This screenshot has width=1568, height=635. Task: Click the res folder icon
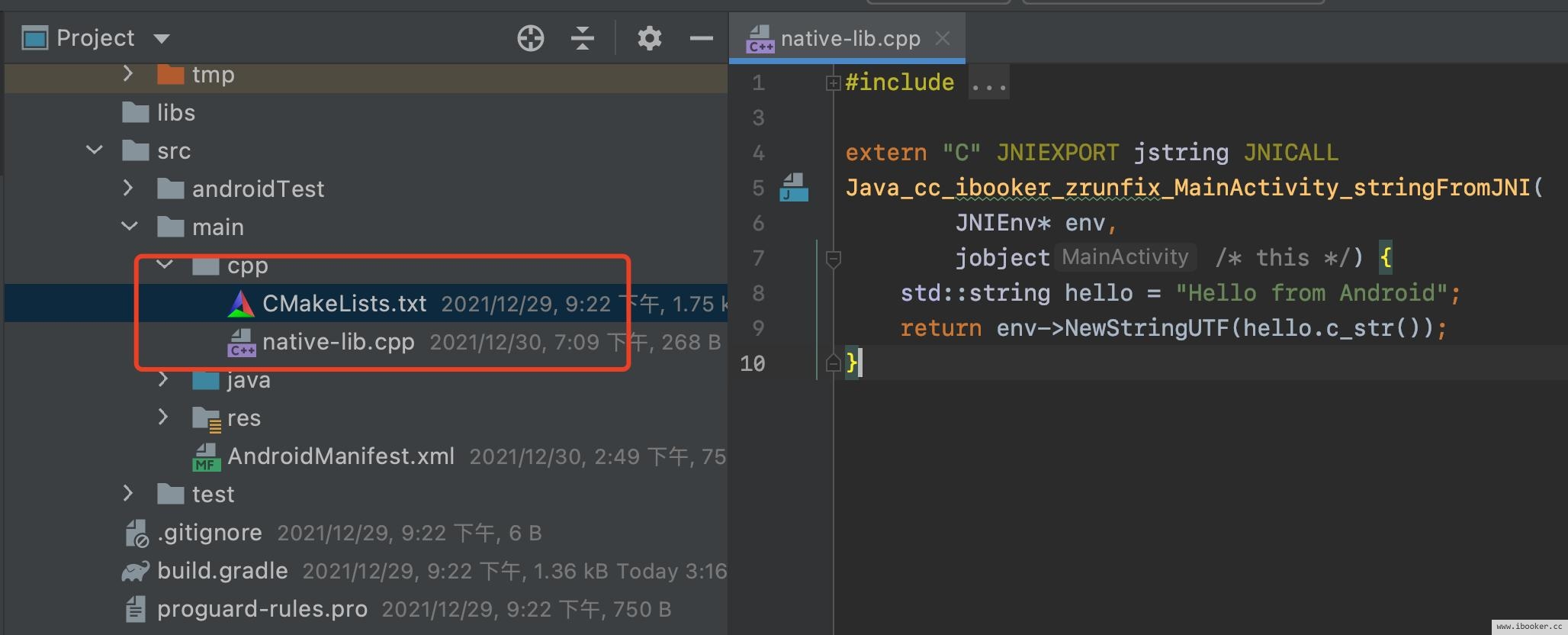[207, 419]
